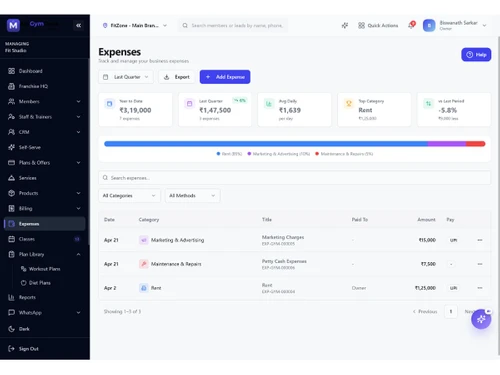Open user profile dropdown chevron
This screenshot has height=375, width=500.
[x=484, y=25]
